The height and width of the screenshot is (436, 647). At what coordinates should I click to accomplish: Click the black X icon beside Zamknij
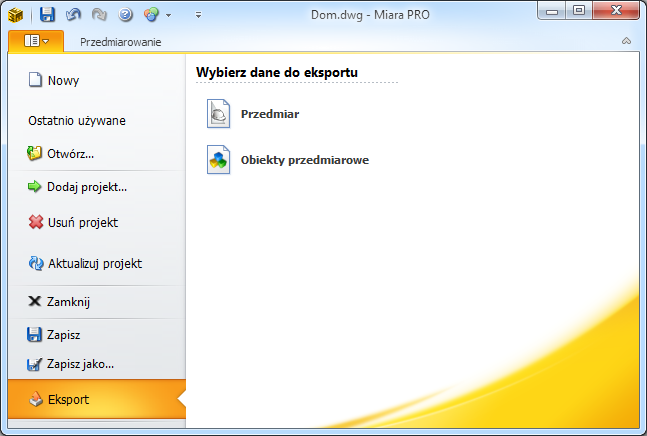tap(35, 301)
